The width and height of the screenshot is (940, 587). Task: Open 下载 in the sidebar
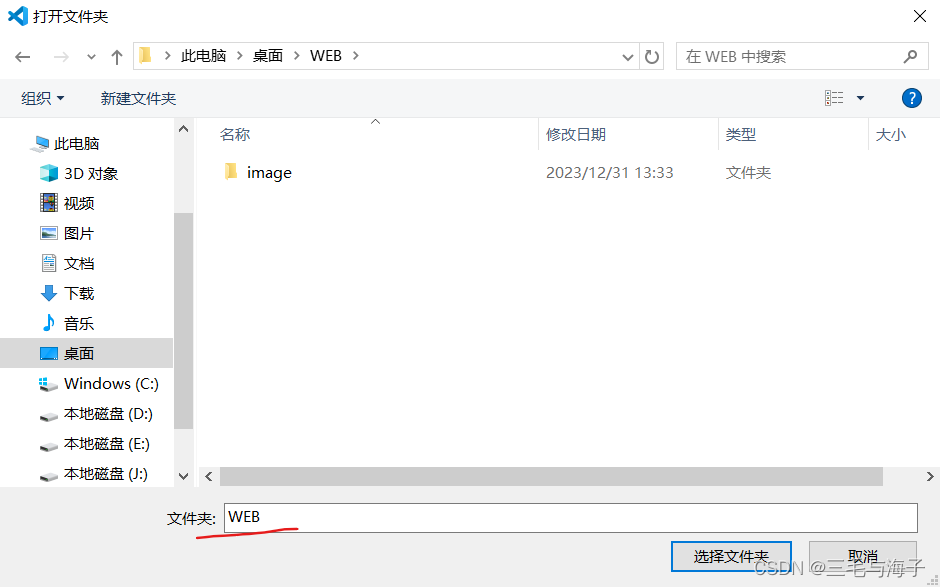coord(79,294)
